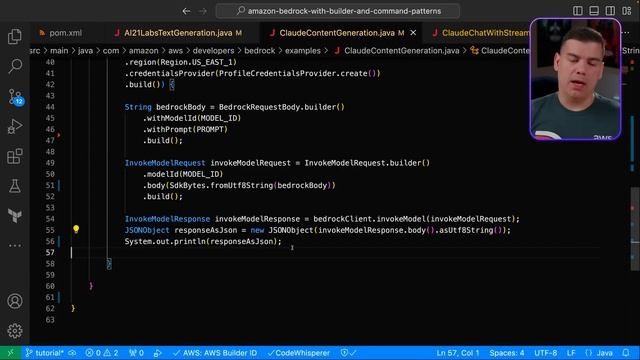
Task: Open the Testing flask view
Action: (15, 186)
